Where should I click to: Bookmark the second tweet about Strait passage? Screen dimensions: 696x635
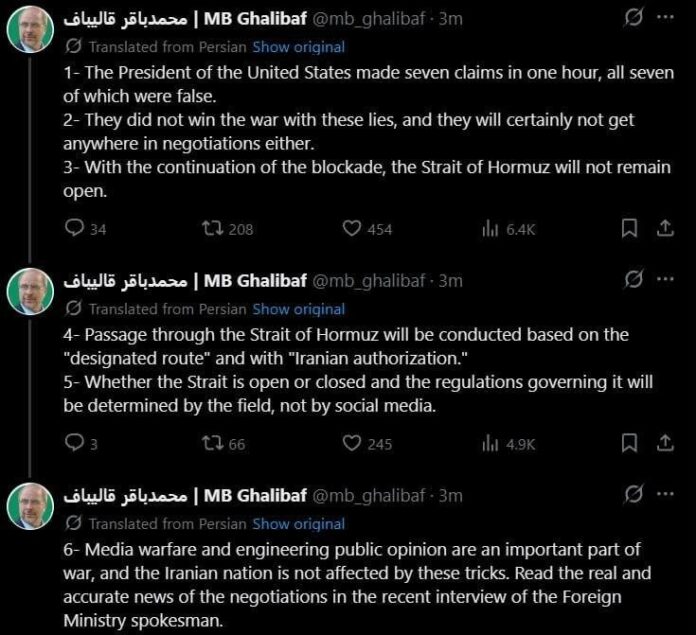(629, 443)
